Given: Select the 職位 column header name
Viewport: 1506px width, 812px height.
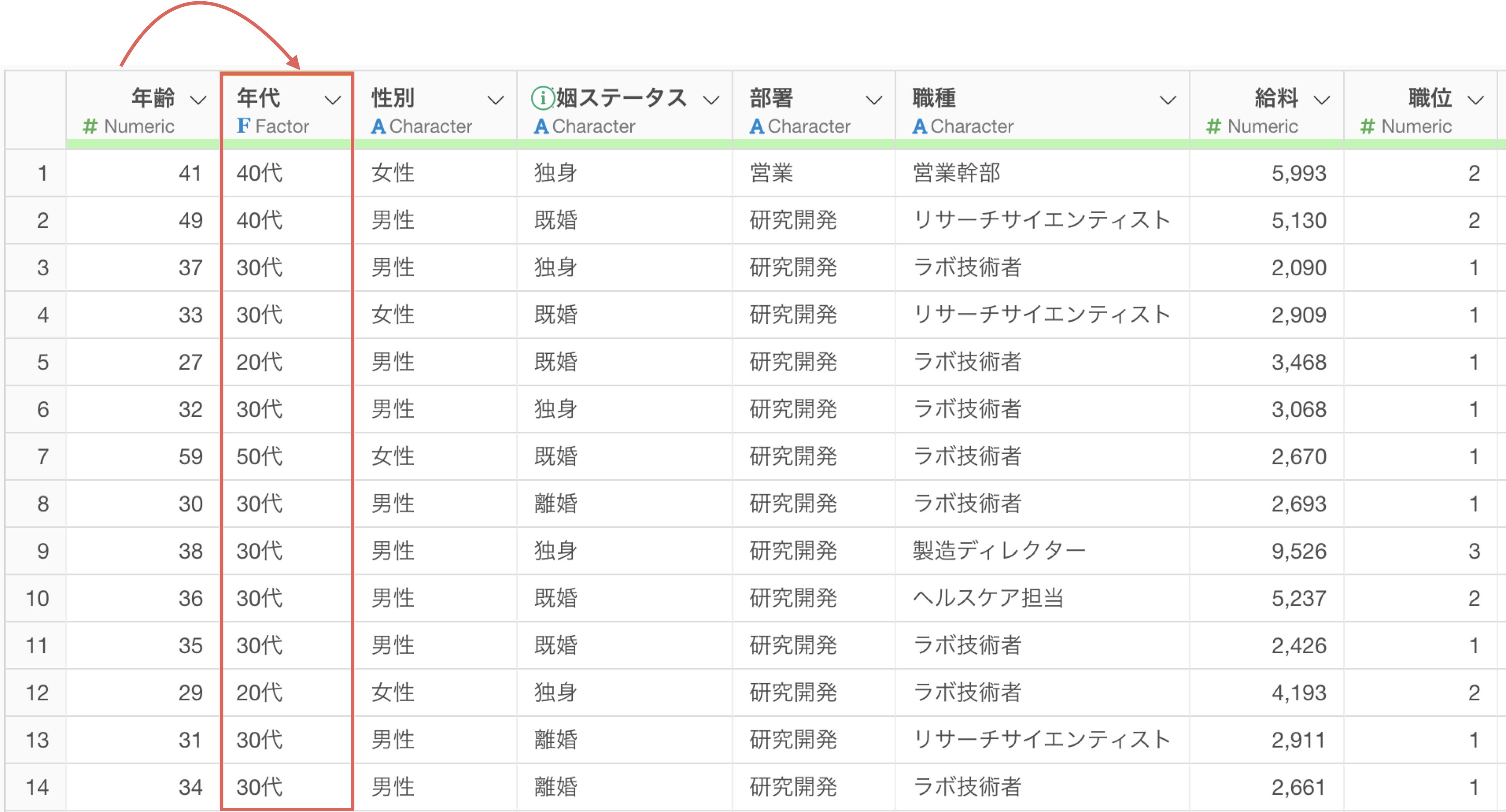Looking at the screenshot, I should click(1430, 98).
